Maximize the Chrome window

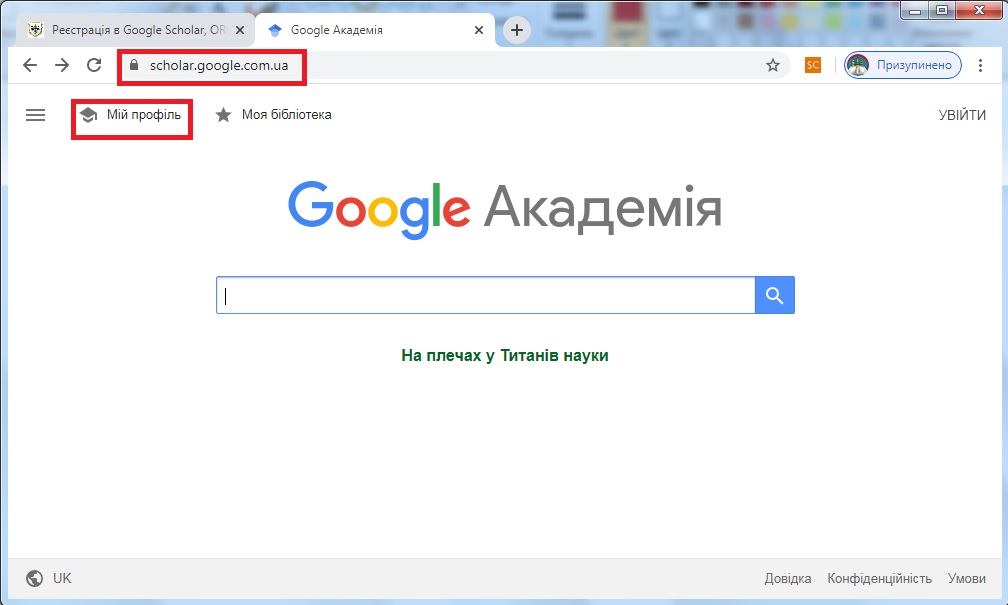click(942, 10)
